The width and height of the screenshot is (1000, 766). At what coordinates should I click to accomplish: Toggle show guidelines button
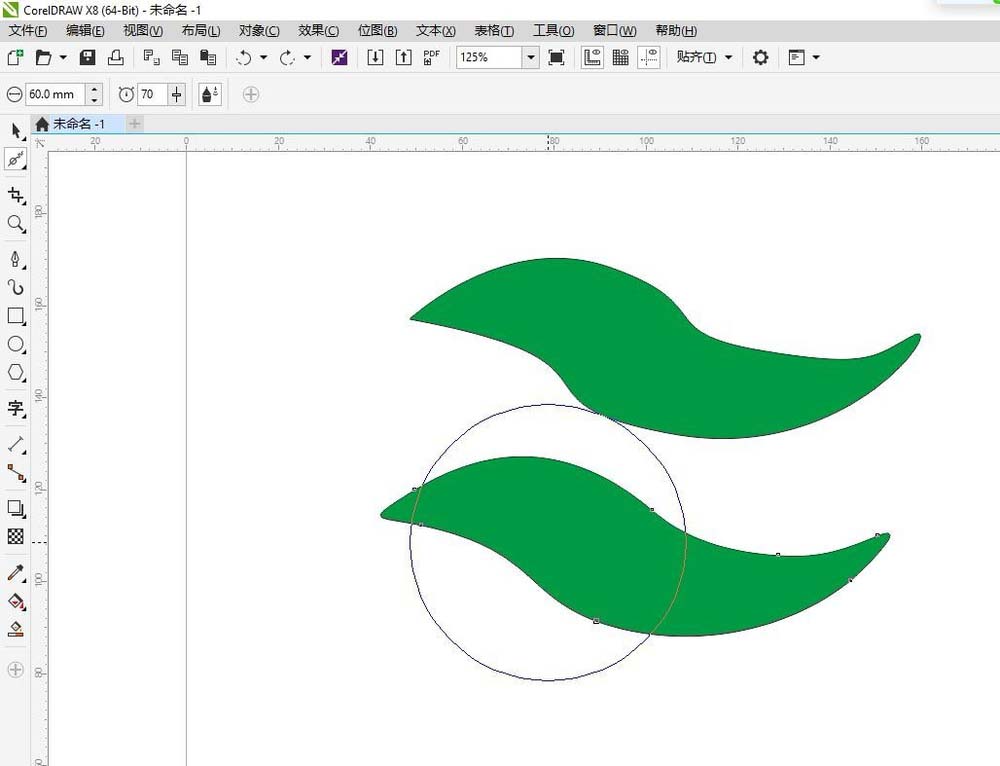coord(649,57)
